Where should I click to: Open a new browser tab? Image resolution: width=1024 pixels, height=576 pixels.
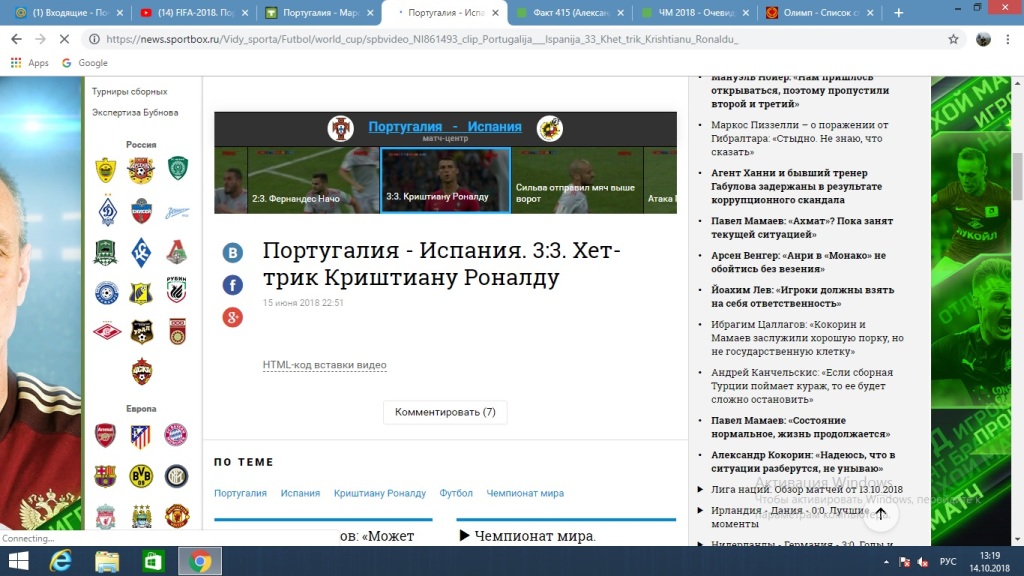coord(899,12)
